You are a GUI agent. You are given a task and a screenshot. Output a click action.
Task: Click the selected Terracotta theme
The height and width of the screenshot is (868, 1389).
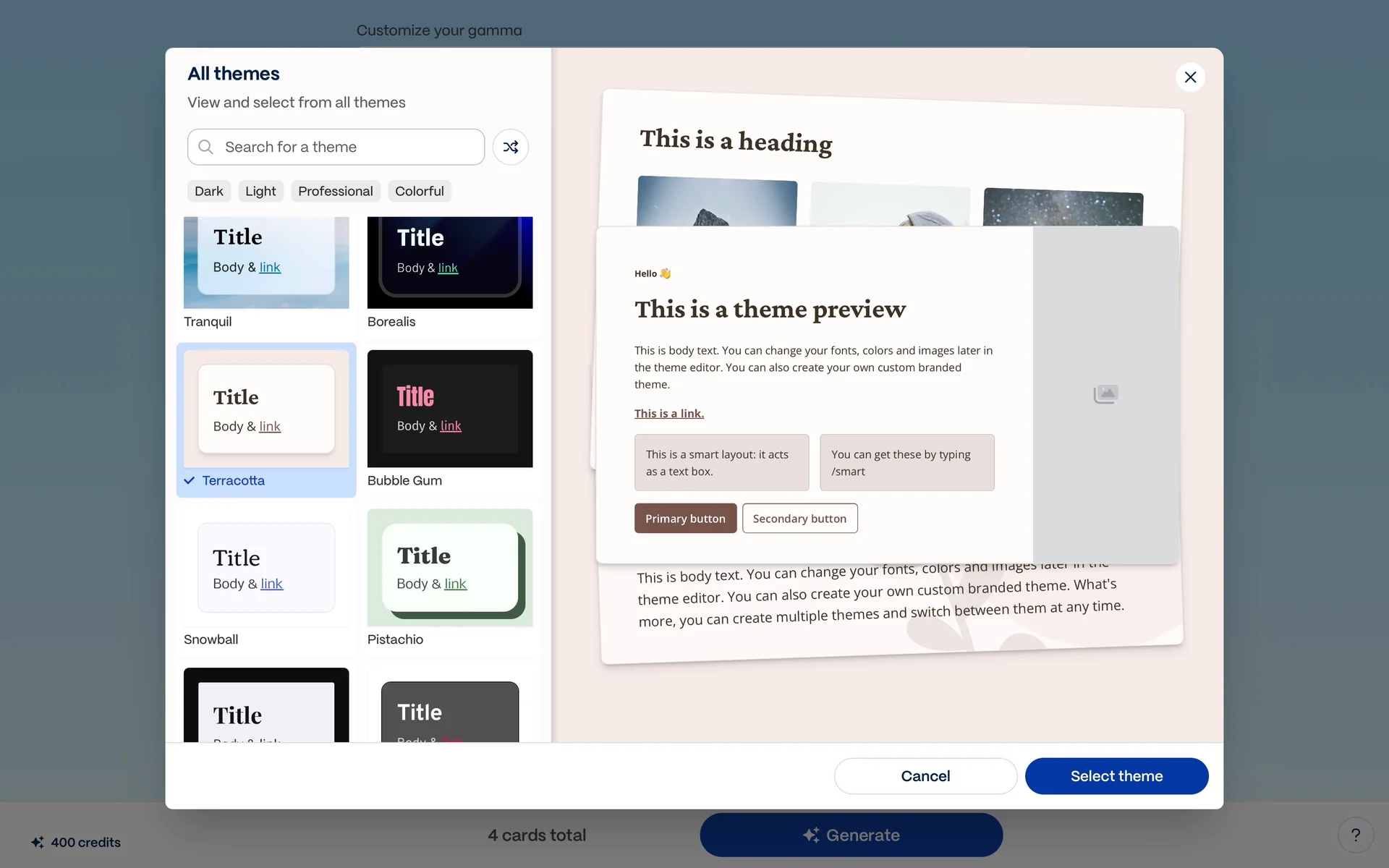click(266, 409)
